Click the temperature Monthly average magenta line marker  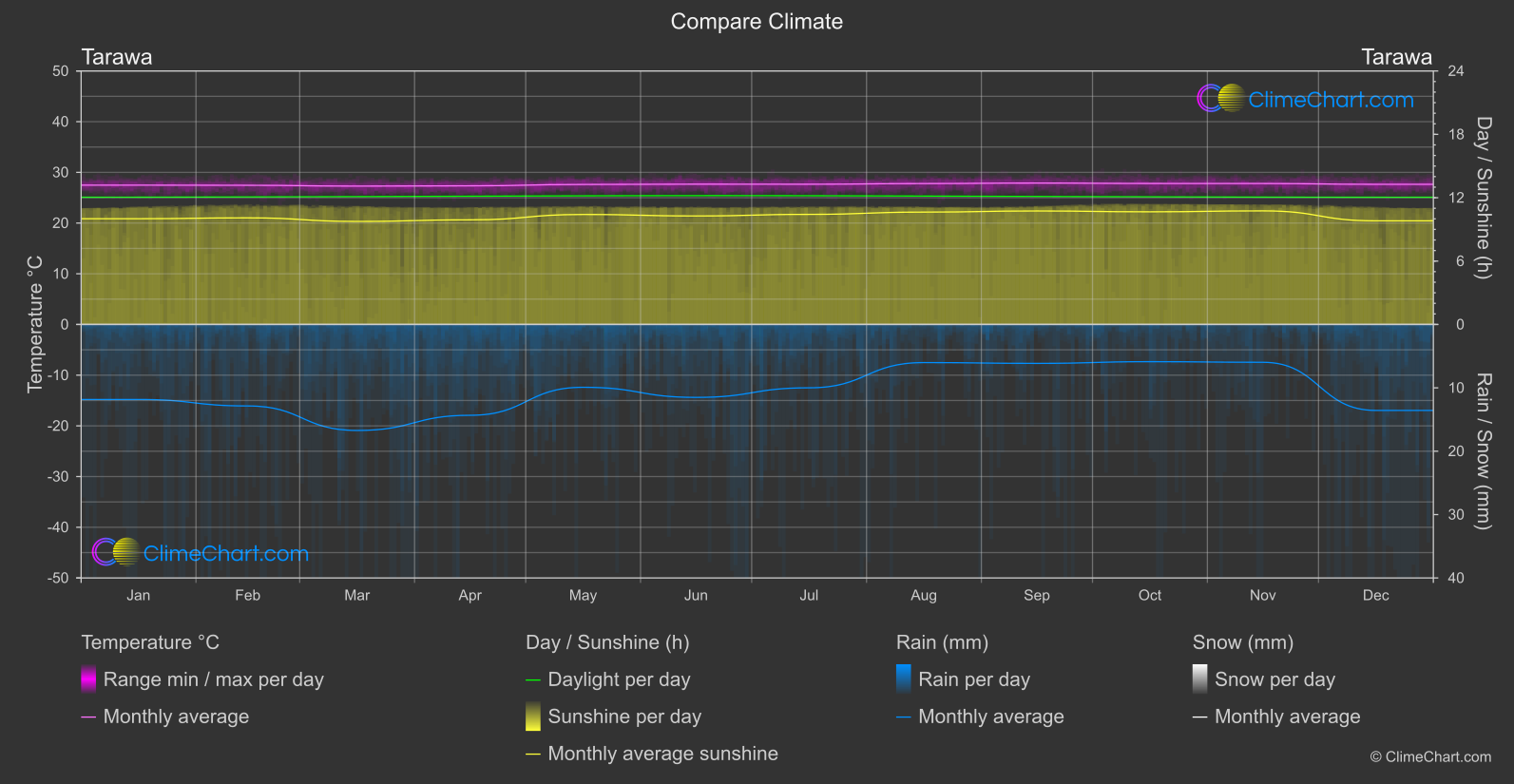pos(88,717)
